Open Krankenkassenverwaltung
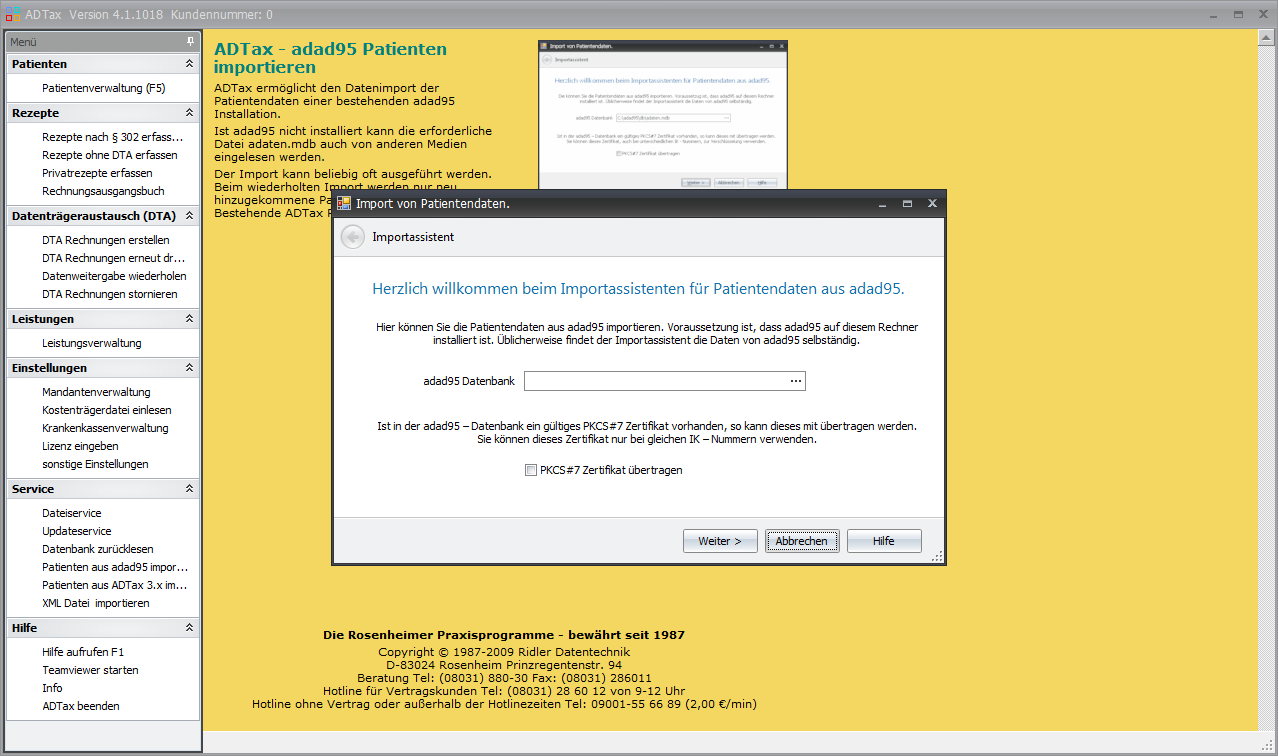The height and width of the screenshot is (756, 1278). click(x=105, y=428)
